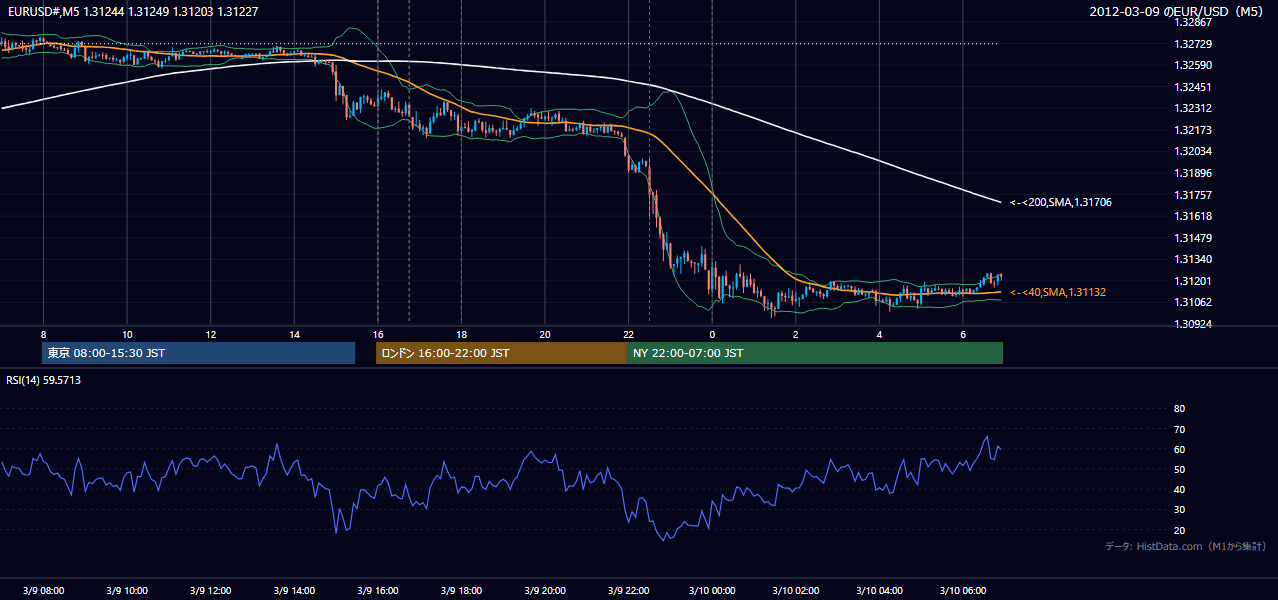Viewport: 1278px width, 600px height.
Task: Click the 3/10 00:00 date axis label
Action: [x=712, y=591]
